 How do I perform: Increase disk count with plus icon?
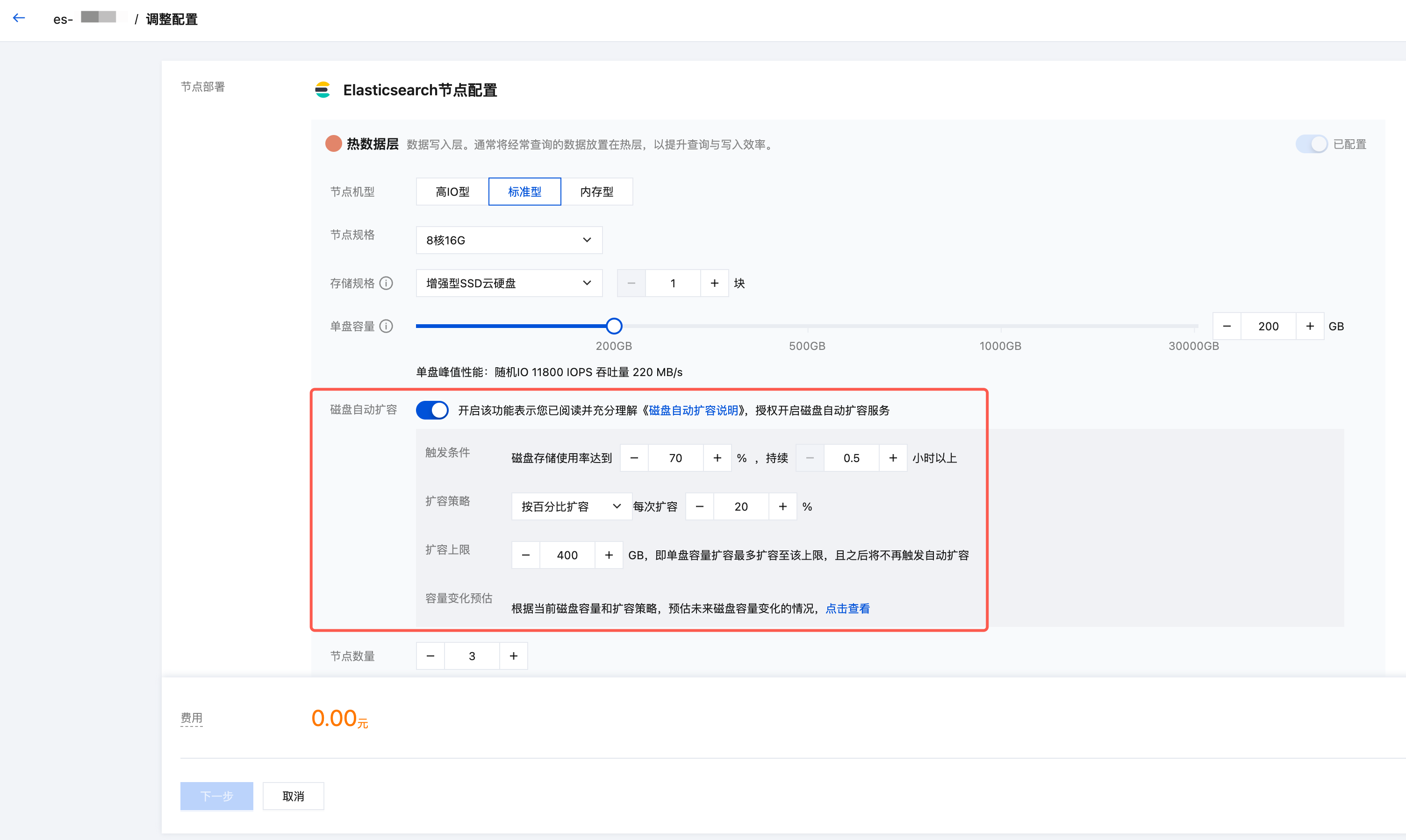click(715, 283)
